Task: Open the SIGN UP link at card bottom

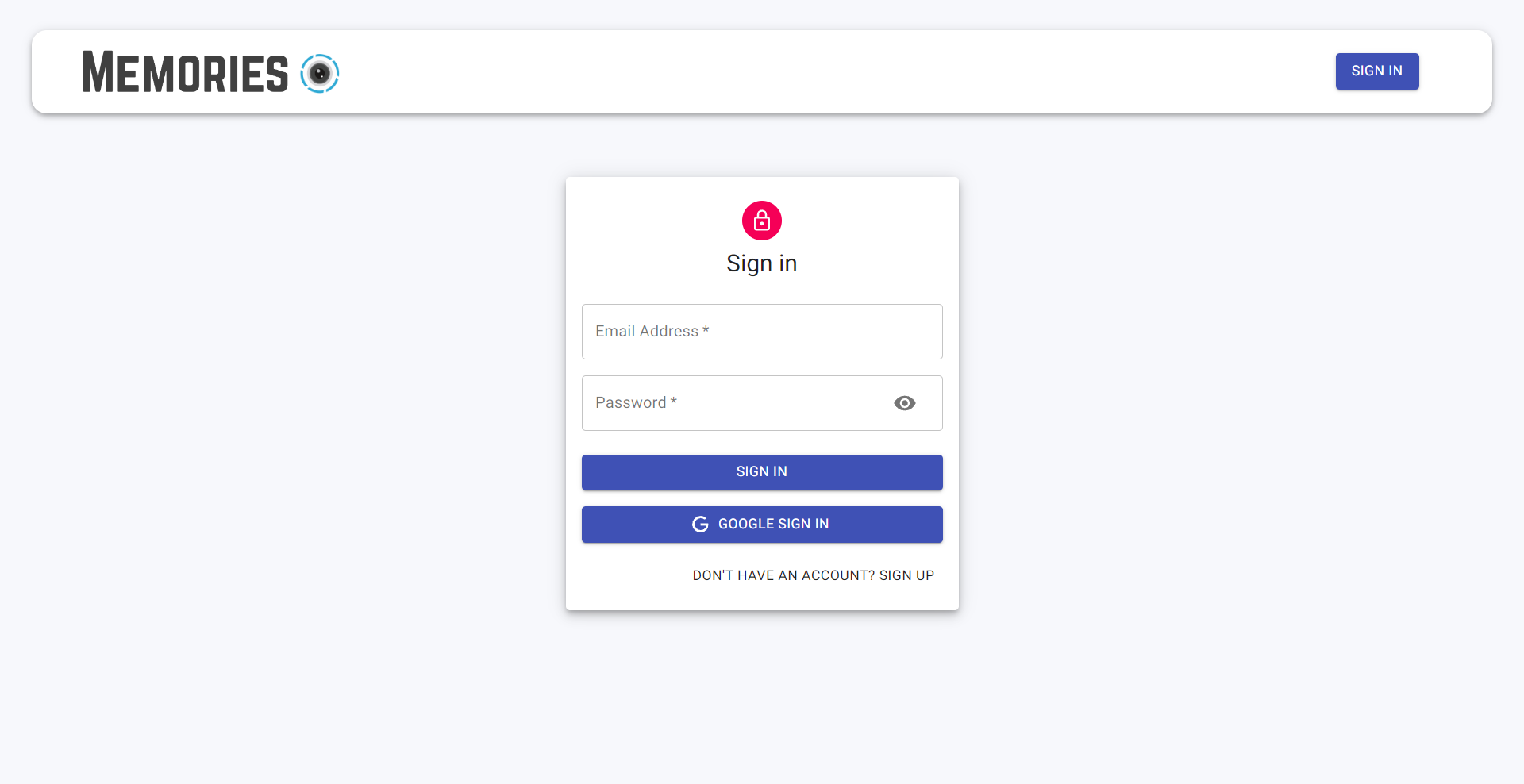Action: (x=906, y=575)
